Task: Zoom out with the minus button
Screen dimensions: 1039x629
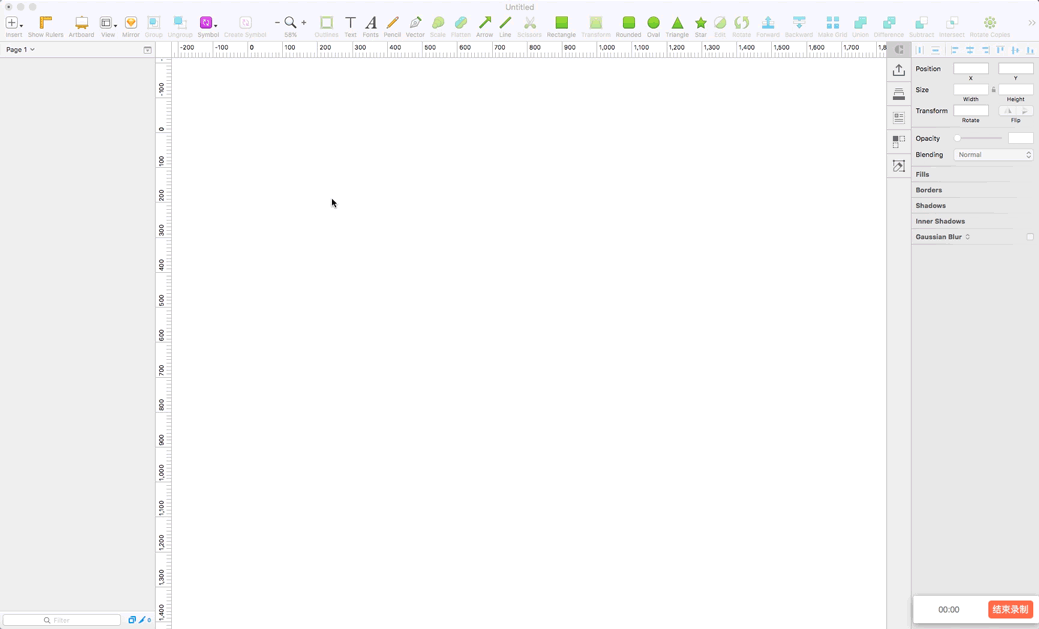Action: pyautogui.click(x=277, y=23)
